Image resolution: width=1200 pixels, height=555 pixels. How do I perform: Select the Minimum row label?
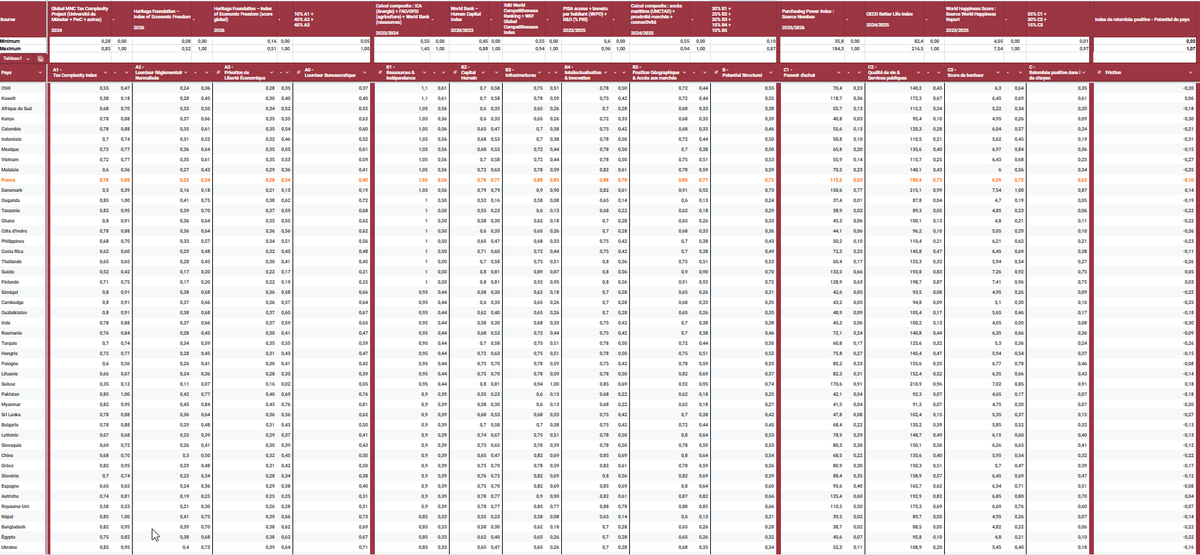point(23,40)
